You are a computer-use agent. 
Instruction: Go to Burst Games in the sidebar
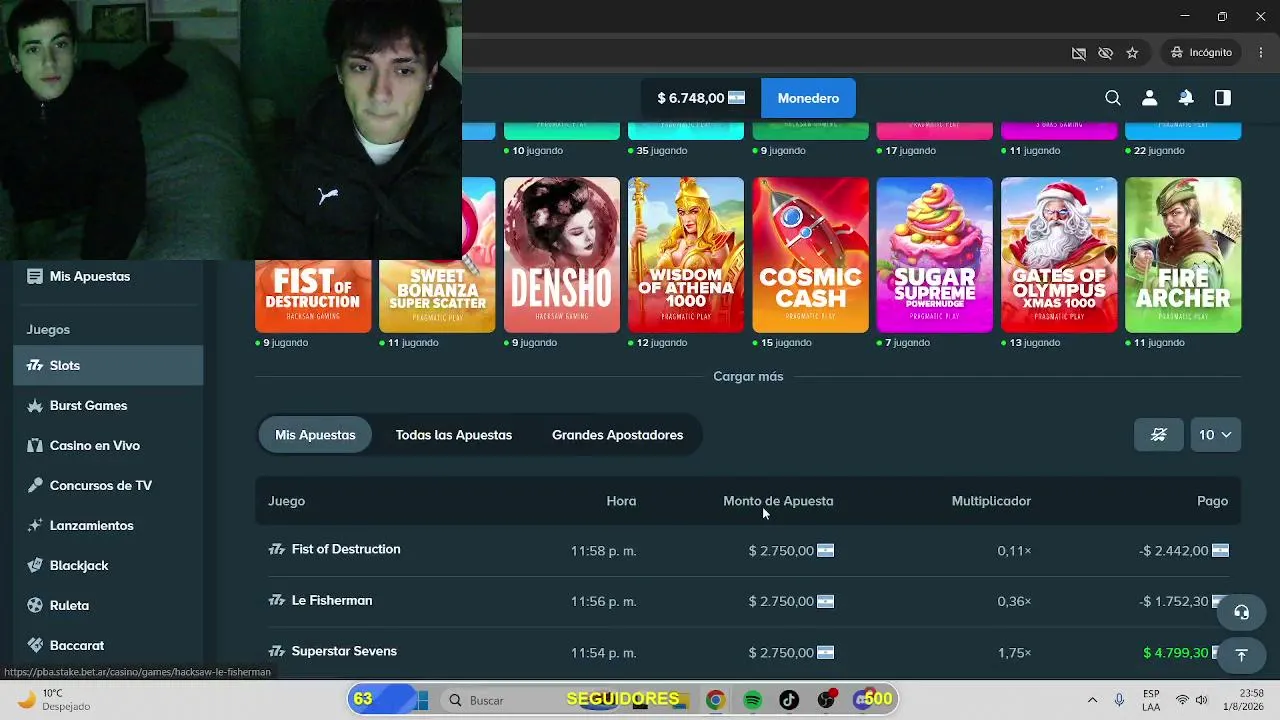click(x=108, y=405)
